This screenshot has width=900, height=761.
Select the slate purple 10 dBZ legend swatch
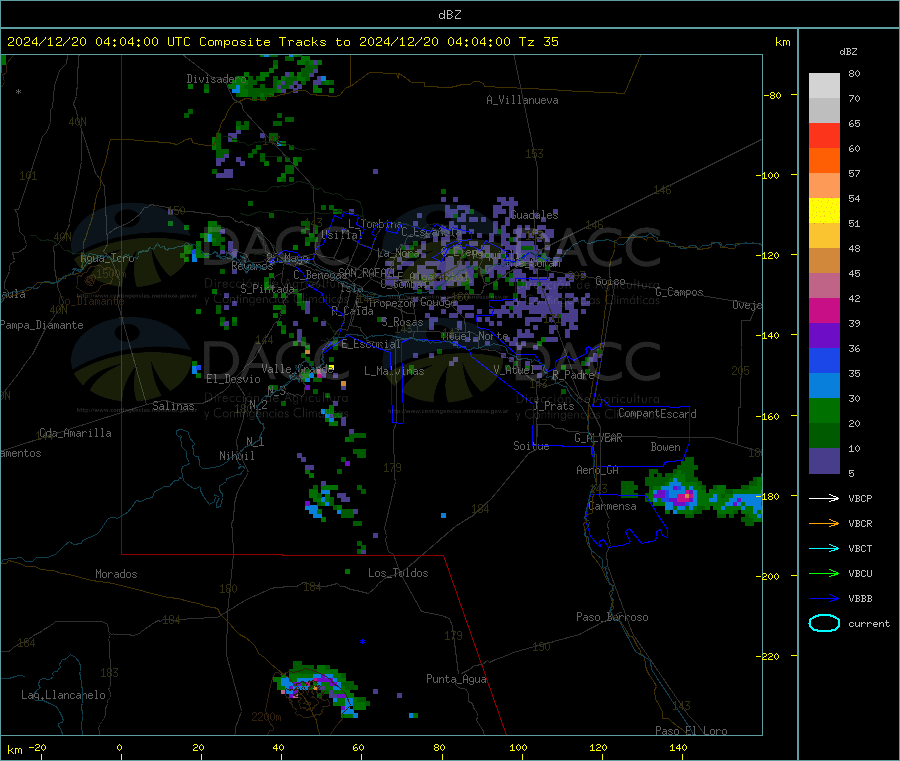click(824, 461)
